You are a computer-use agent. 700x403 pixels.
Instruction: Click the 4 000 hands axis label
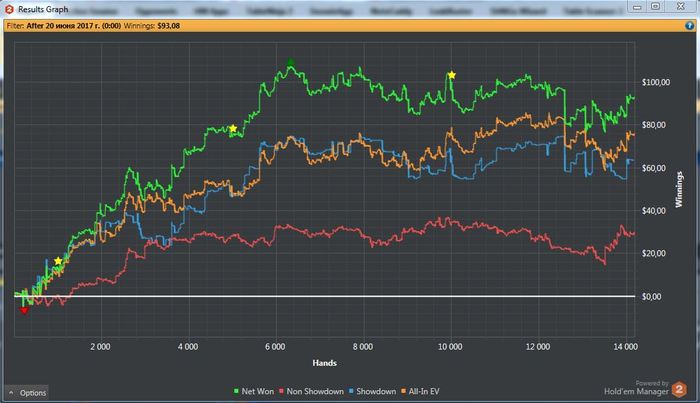188,347
